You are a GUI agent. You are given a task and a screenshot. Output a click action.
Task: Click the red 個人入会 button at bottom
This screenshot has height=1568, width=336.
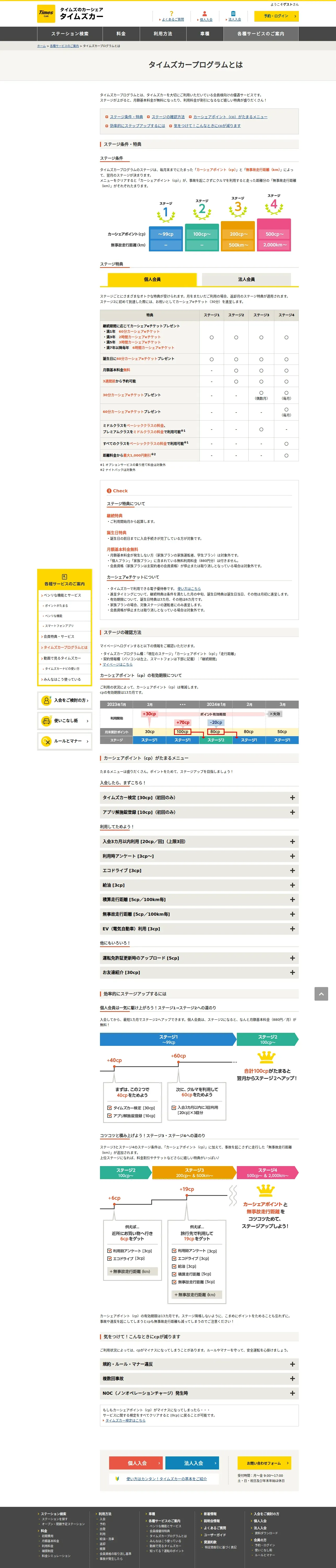[136, 1463]
